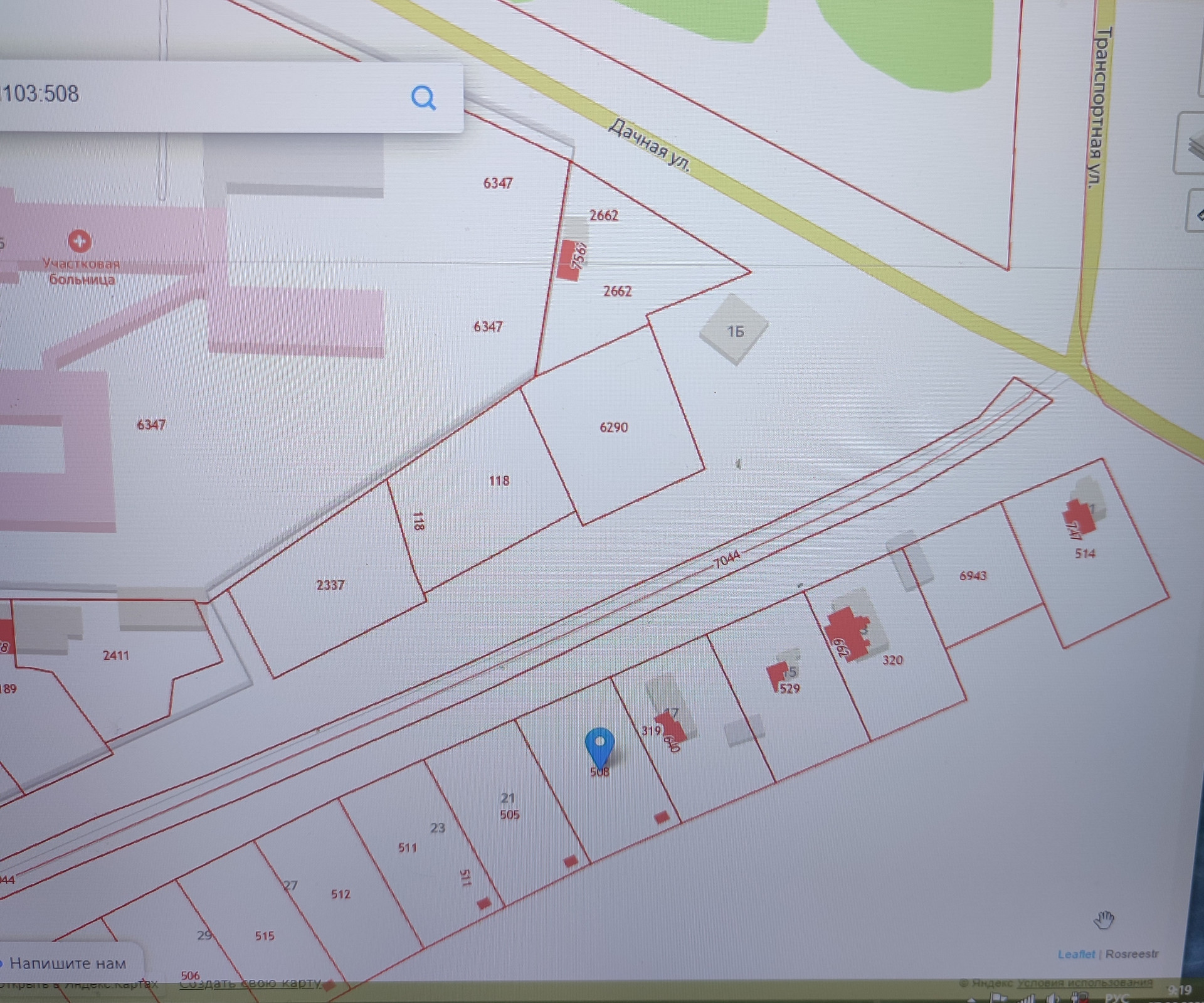Select parcel 2337 on the map

[x=330, y=585]
